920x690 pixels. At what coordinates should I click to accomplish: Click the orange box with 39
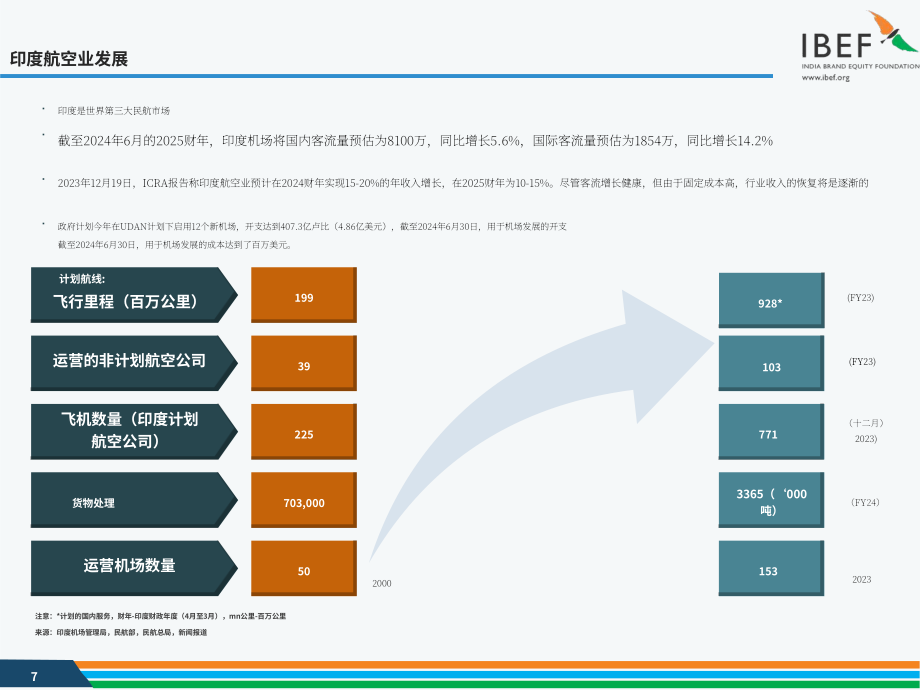[x=304, y=363]
